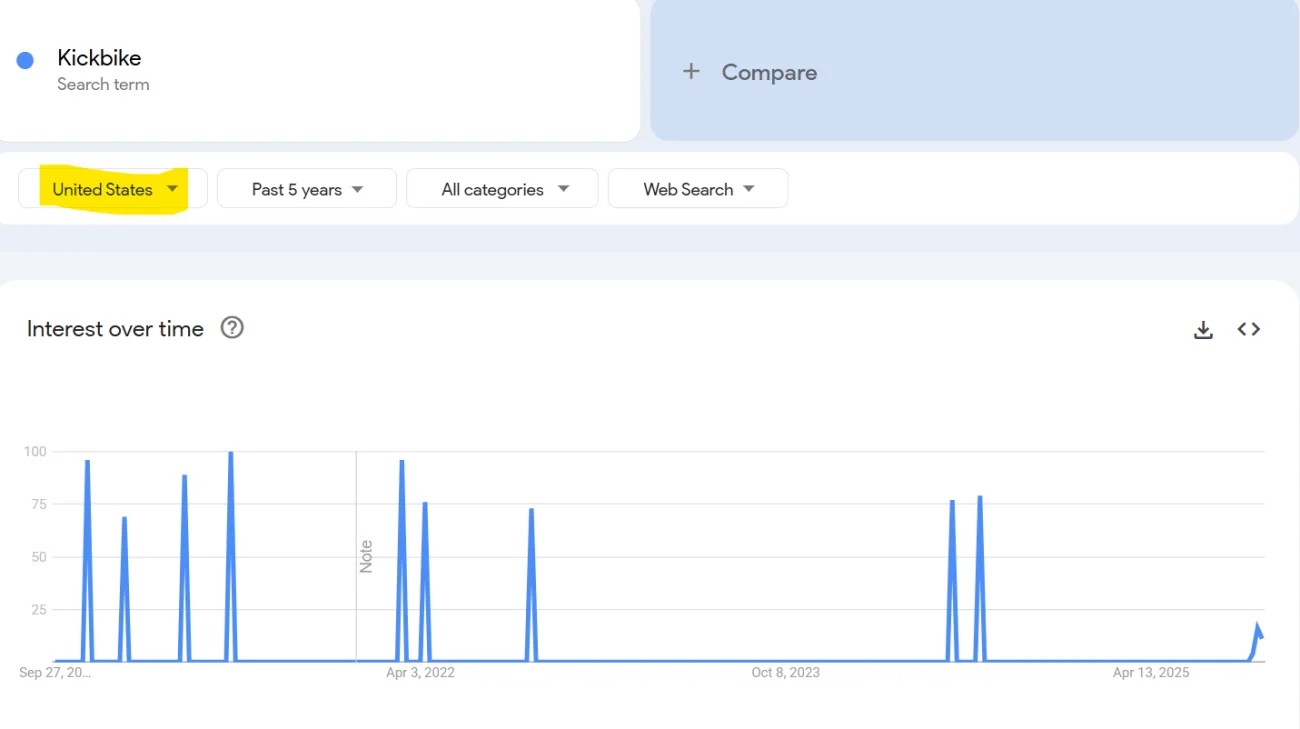Change the Web Search type dropdown
Viewport: 1300px width, 729px height.
click(x=697, y=189)
